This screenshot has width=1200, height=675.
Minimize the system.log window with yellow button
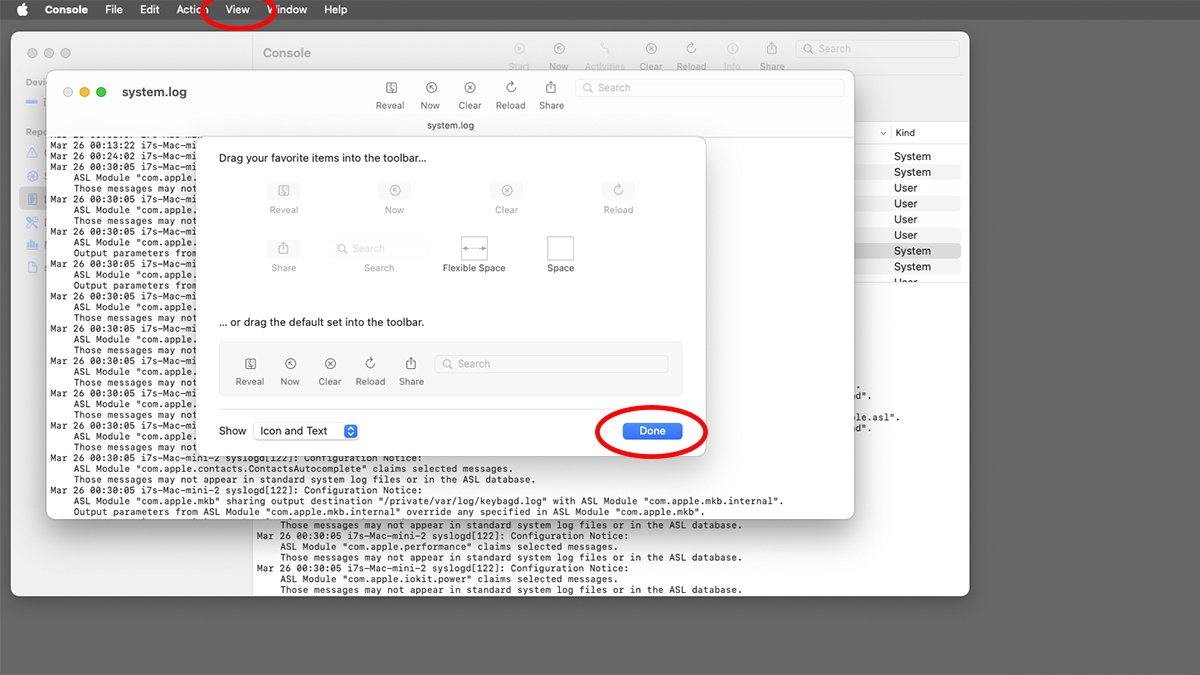84,92
